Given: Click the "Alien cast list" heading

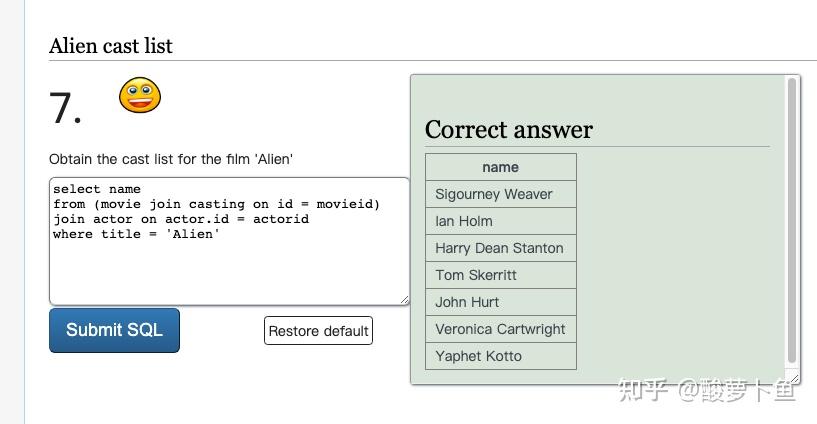Looking at the screenshot, I should point(111,46).
